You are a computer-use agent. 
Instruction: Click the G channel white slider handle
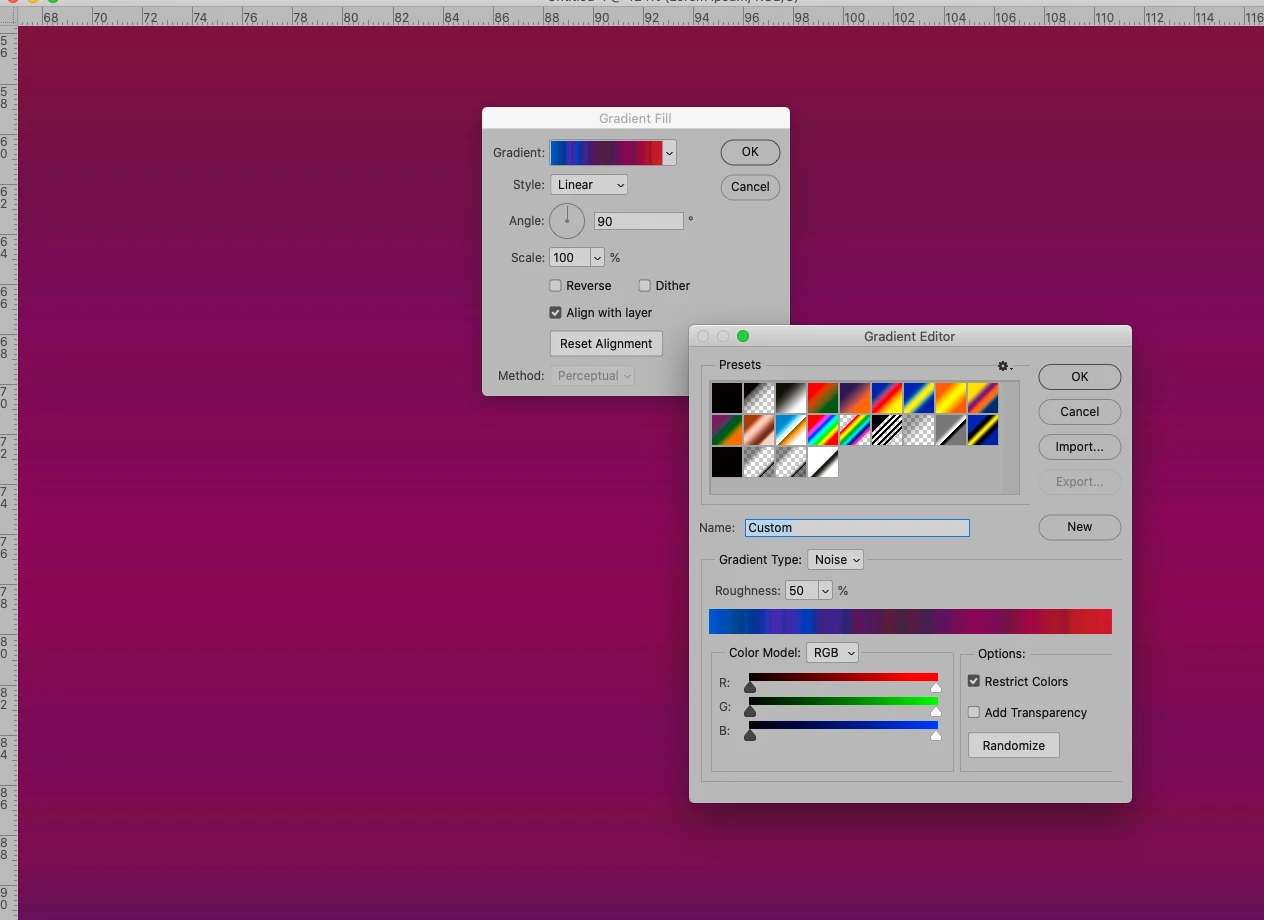tap(936, 711)
